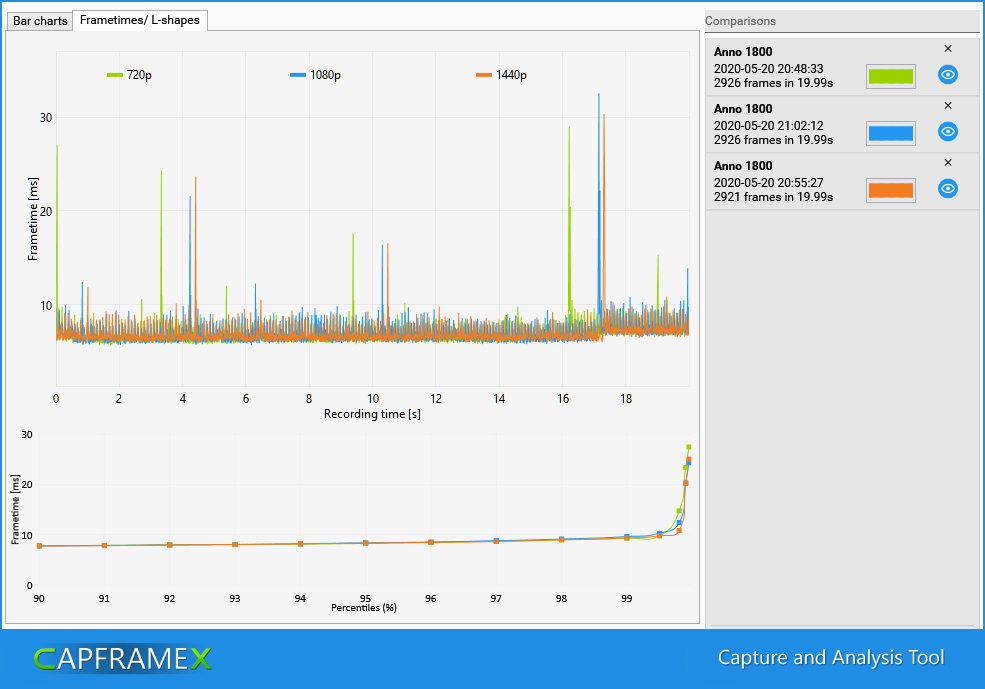The height and width of the screenshot is (689, 985).
Task: Click the orange 1440p legend marker
Action: [482, 74]
